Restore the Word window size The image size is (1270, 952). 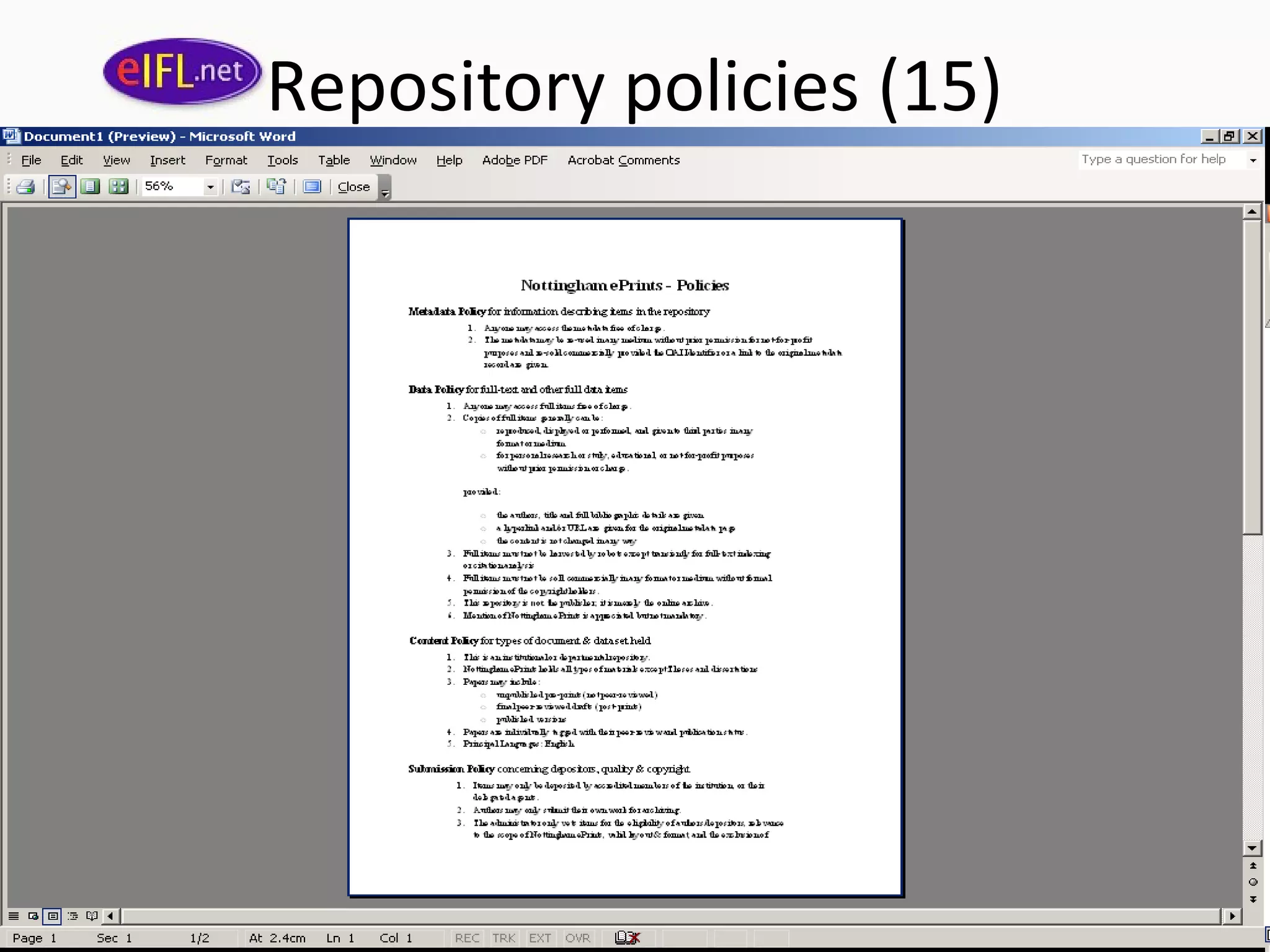[1230, 136]
